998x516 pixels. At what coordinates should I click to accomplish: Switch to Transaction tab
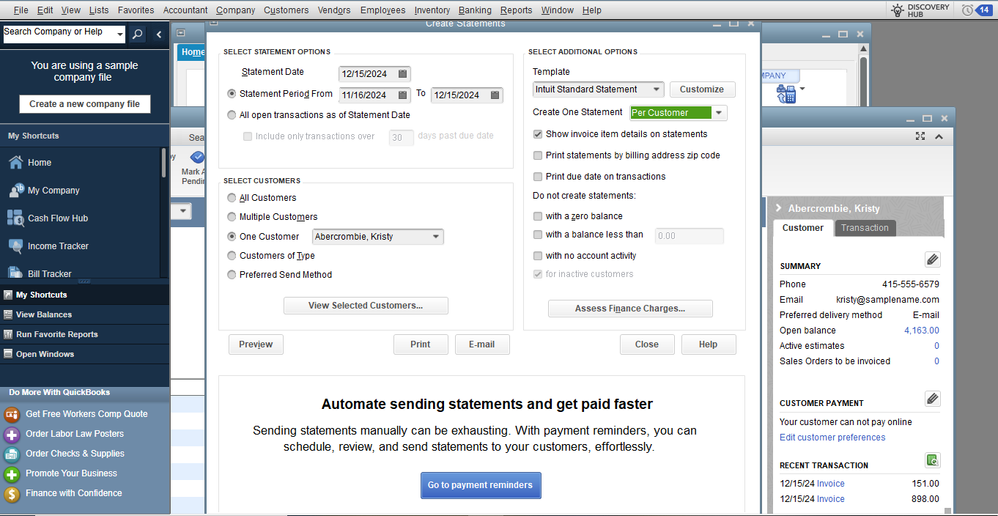[864, 228]
